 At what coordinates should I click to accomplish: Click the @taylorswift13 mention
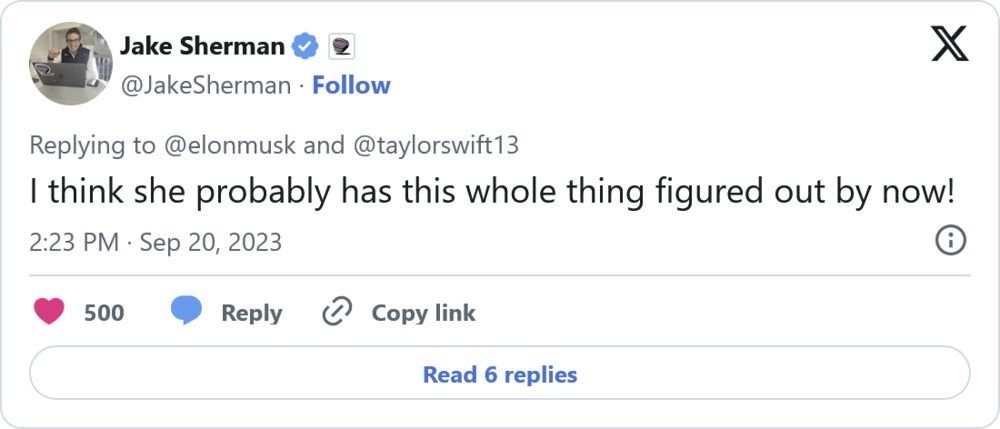434,145
